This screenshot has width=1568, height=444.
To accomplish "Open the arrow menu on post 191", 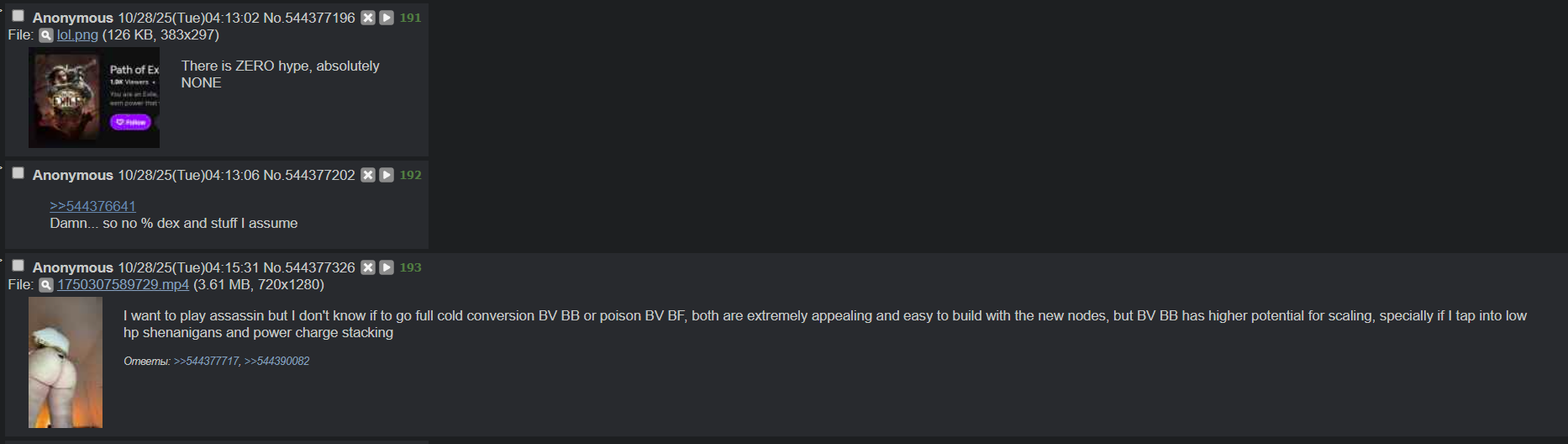I will [x=387, y=18].
